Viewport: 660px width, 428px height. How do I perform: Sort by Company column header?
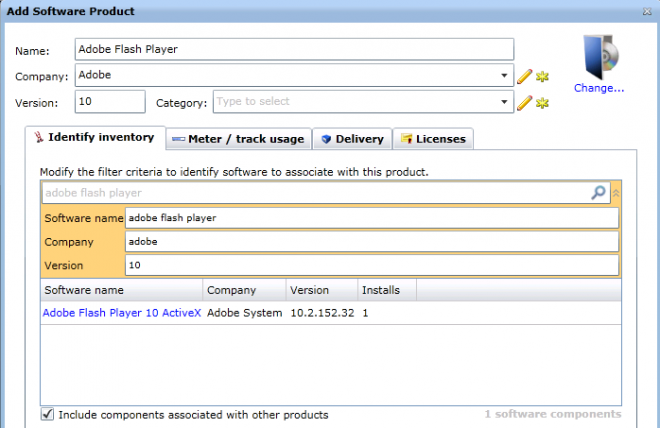245,290
